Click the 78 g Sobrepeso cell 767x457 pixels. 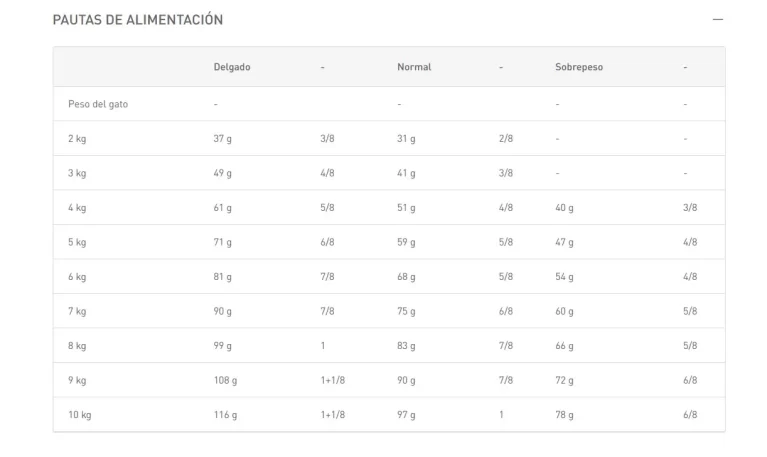(564, 415)
